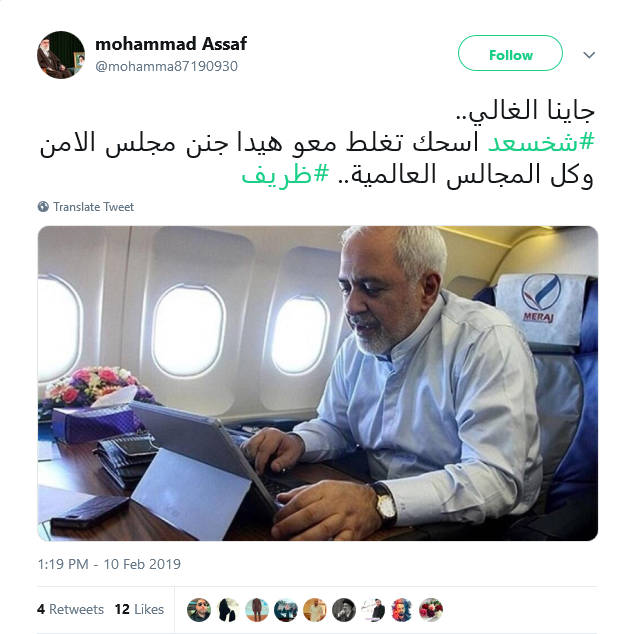633x634 pixels.
Task: Expand the tweet options chevron menu
Action: [589, 55]
